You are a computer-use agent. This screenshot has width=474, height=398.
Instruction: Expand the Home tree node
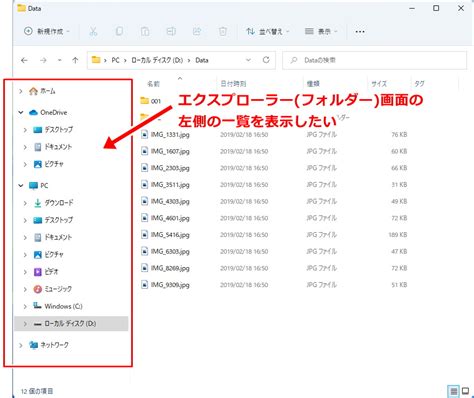[21, 91]
